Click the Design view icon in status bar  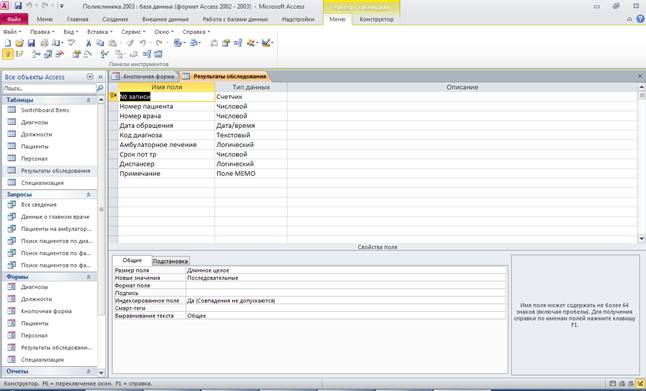click(x=640, y=384)
